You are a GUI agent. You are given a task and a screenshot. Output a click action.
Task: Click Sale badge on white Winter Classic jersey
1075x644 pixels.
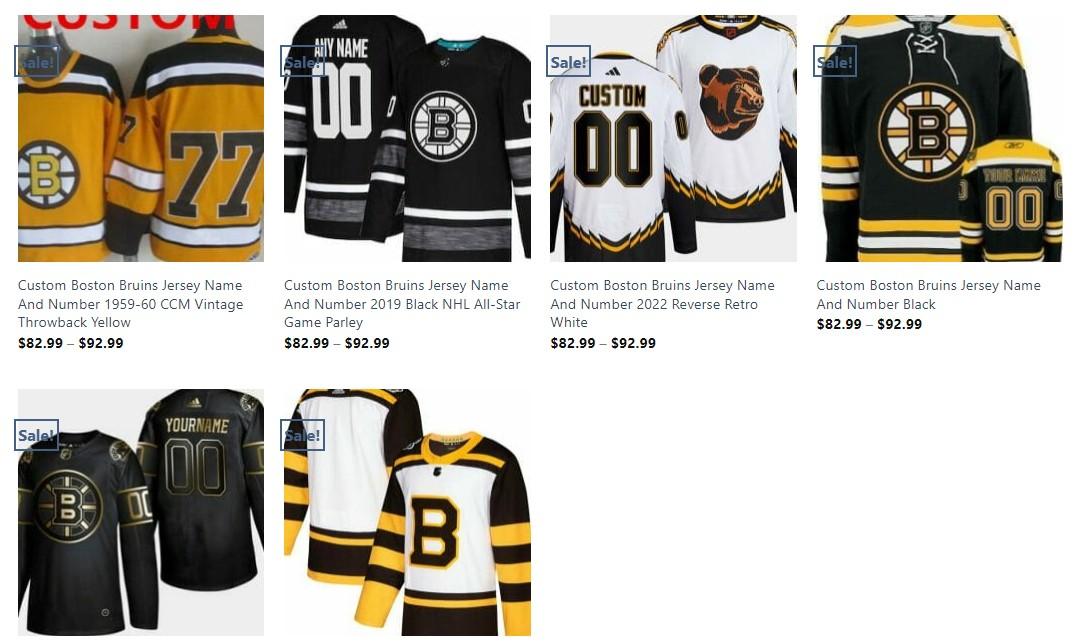click(302, 435)
